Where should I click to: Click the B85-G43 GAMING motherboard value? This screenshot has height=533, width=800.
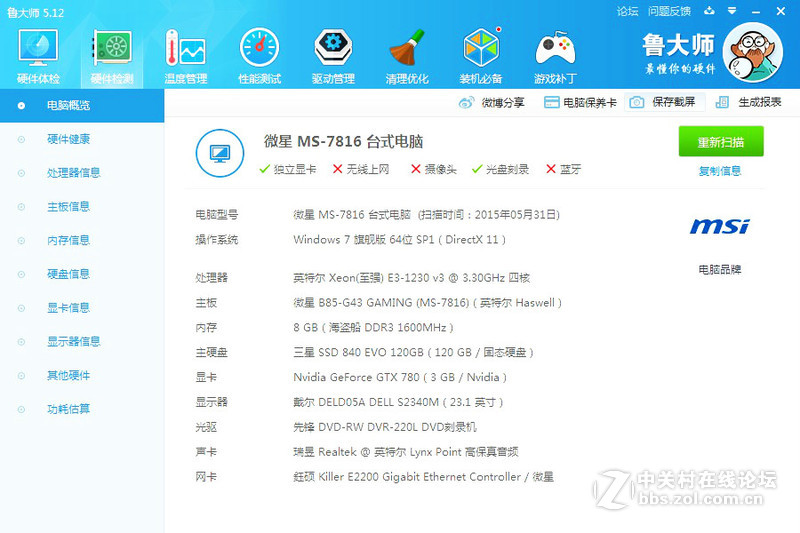click(x=428, y=302)
